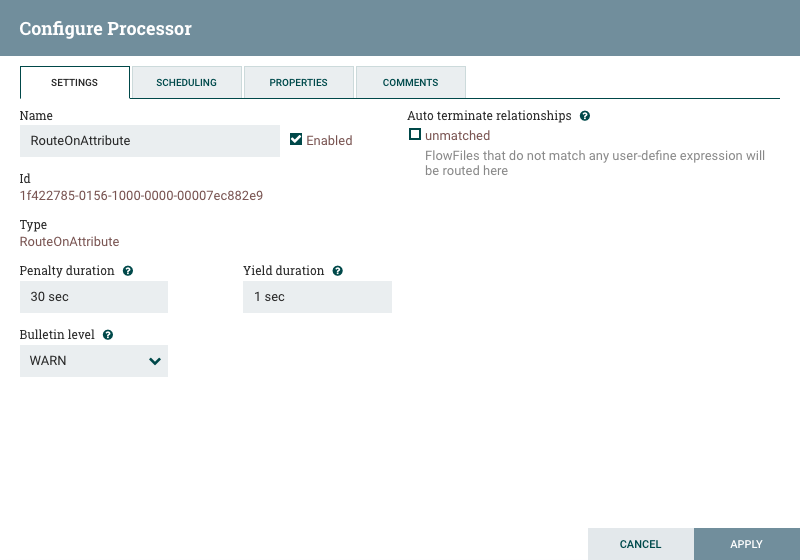Viewport: 800px width, 560px height.
Task: Show Bulletin level help tooltip icon
Action: click(x=108, y=335)
